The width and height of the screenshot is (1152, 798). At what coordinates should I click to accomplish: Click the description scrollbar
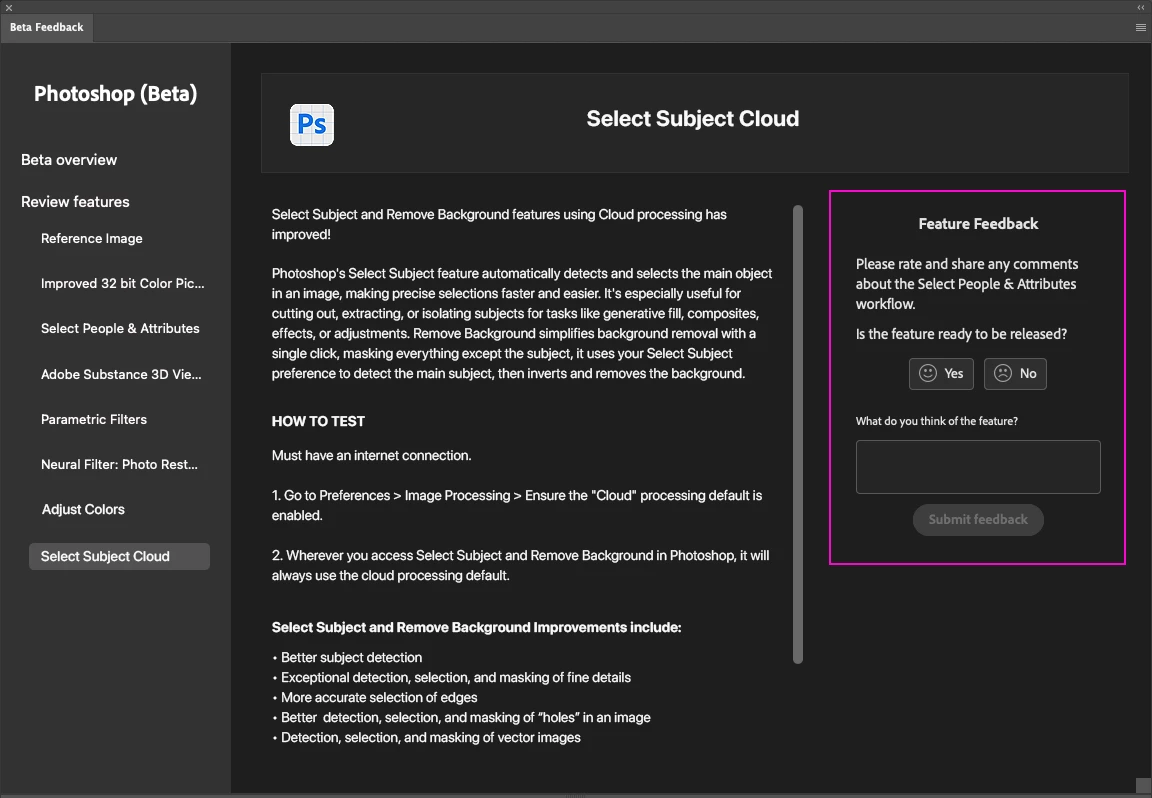click(x=798, y=434)
